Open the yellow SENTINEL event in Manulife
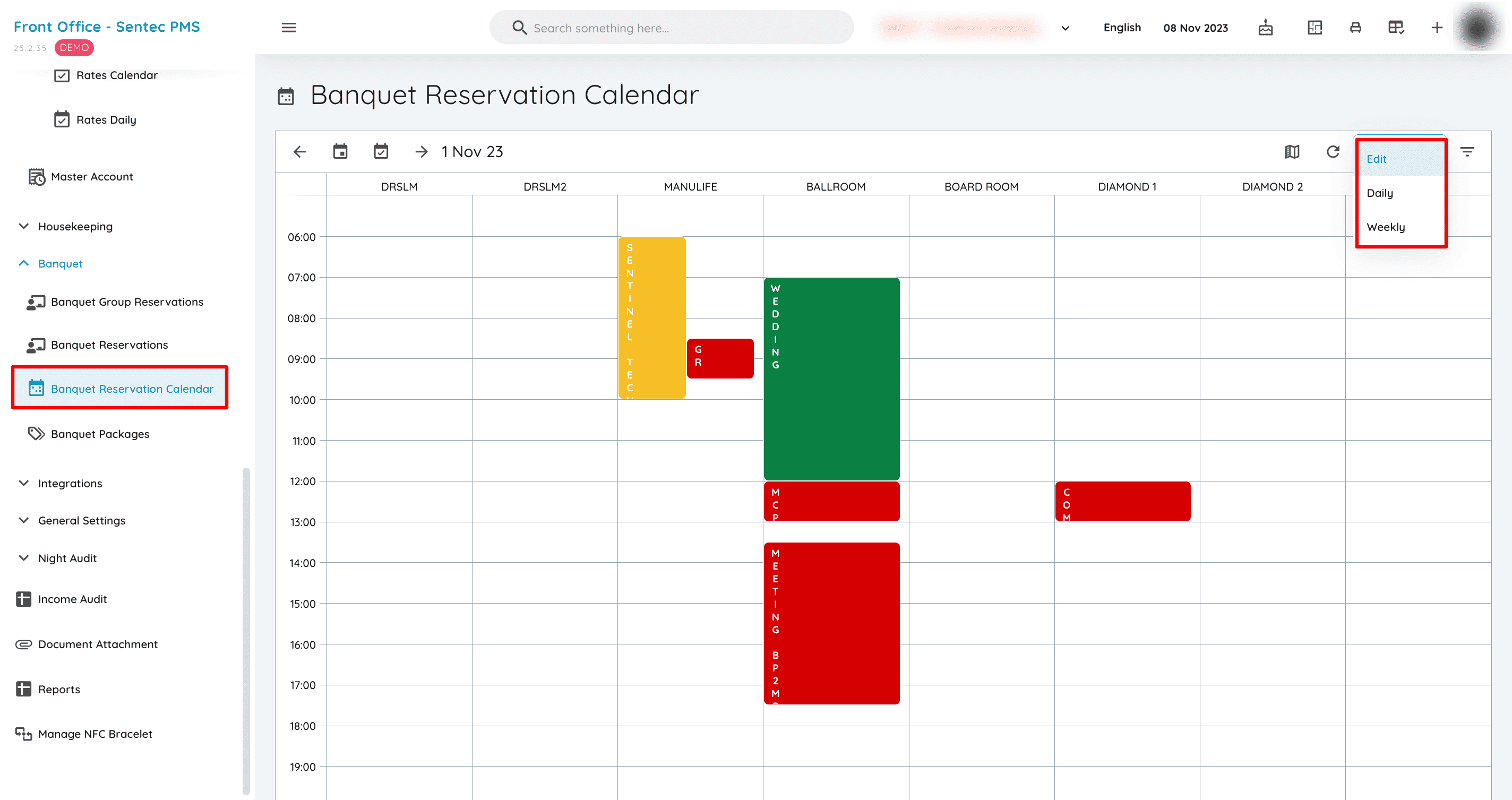The height and width of the screenshot is (800, 1512). 651,318
